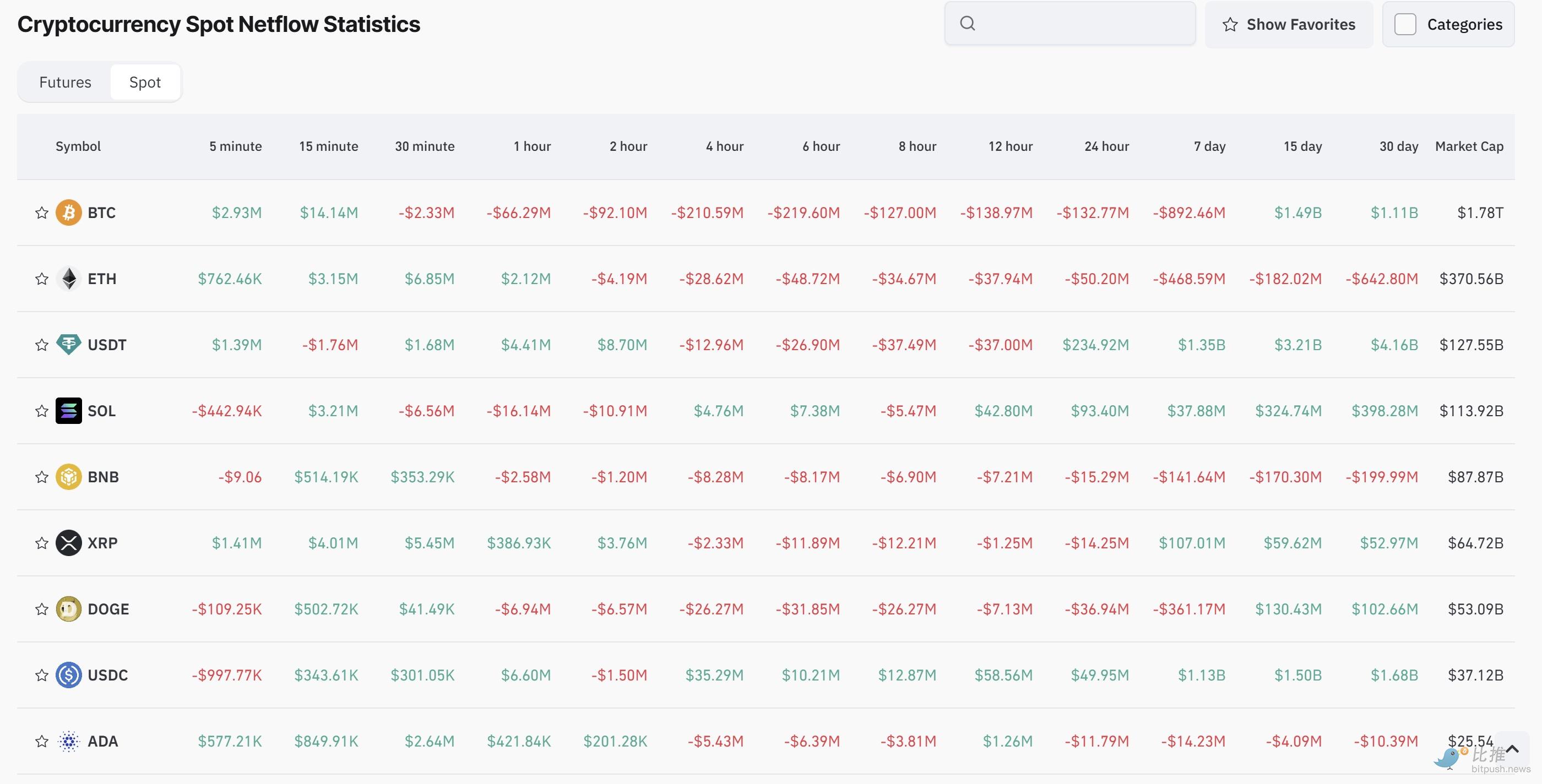Sort by the 2 hour column

[628, 146]
